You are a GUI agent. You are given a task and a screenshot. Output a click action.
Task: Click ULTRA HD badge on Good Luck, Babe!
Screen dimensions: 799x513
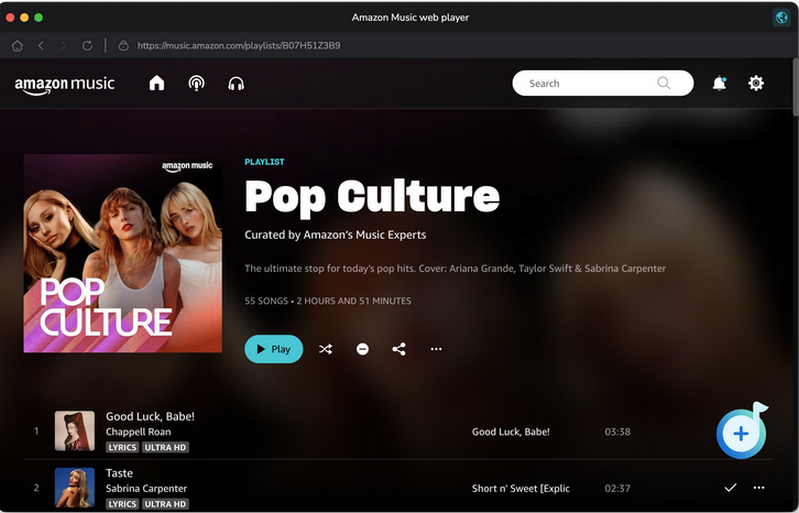165,447
